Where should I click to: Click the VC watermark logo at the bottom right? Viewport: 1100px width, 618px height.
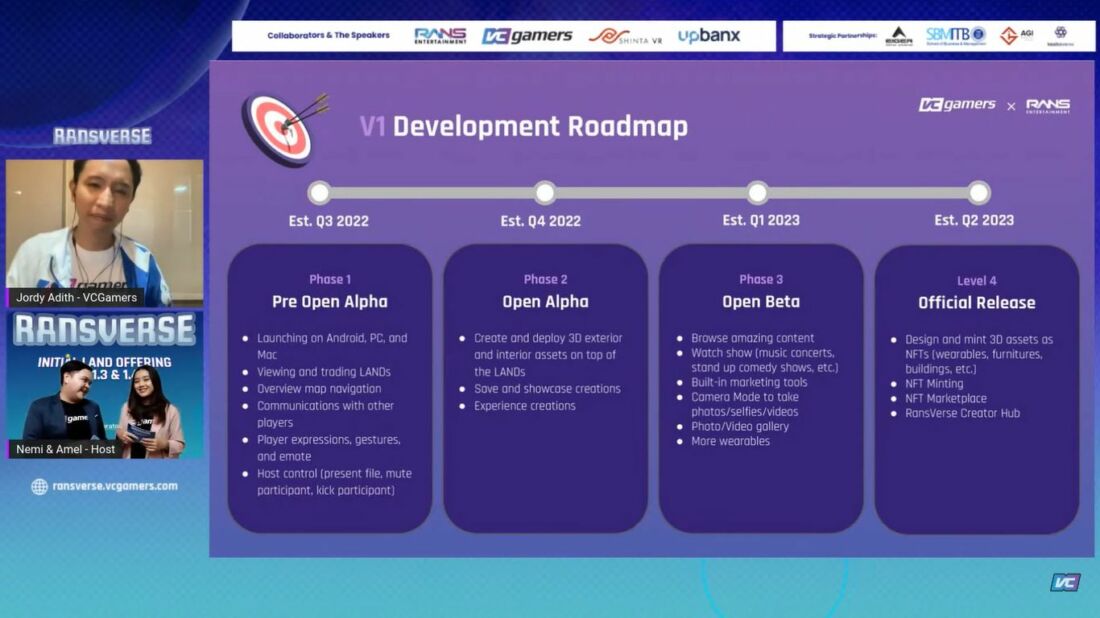1065,582
